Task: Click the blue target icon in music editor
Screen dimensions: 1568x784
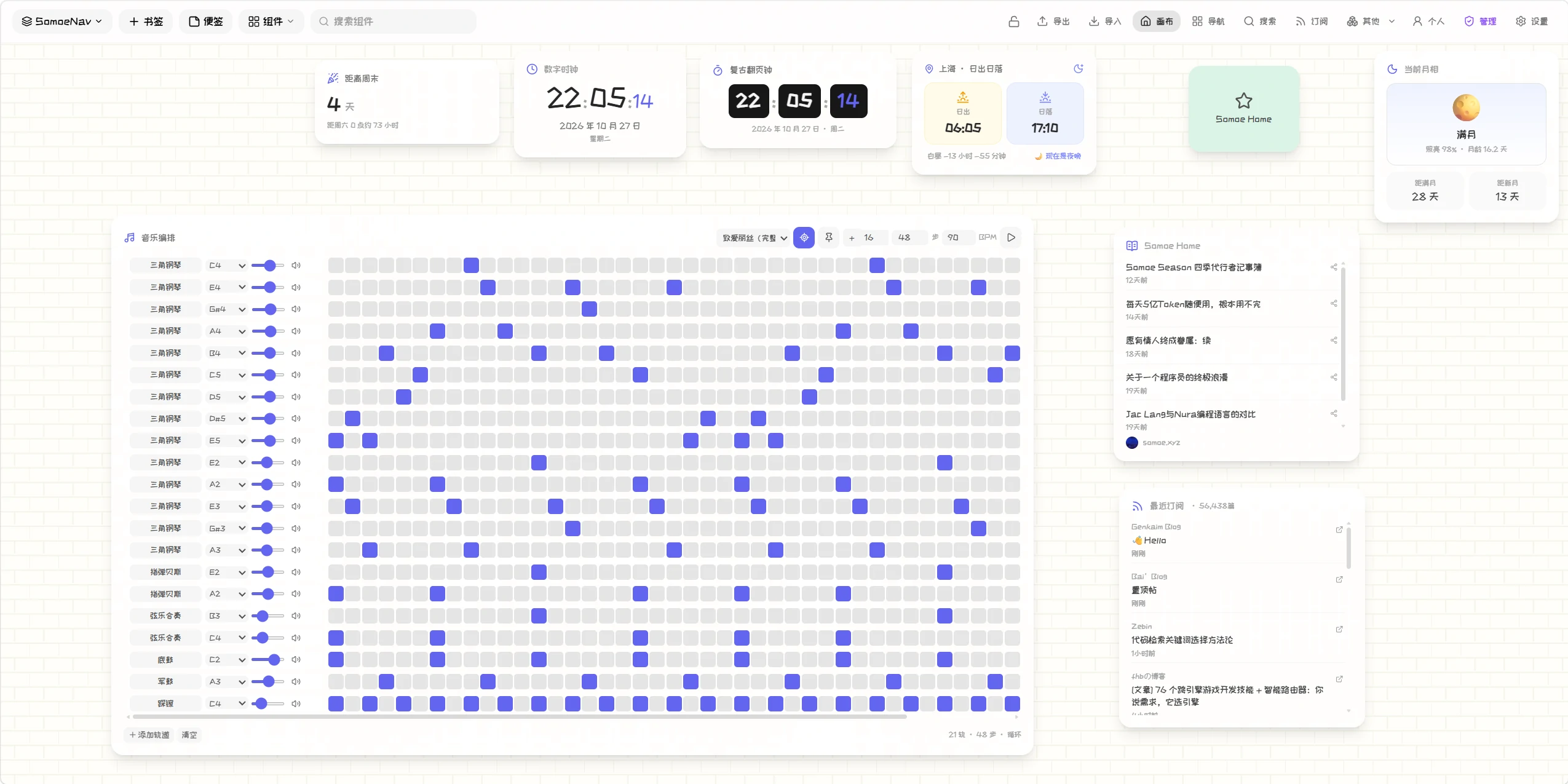Action: click(x=804, y=238)
